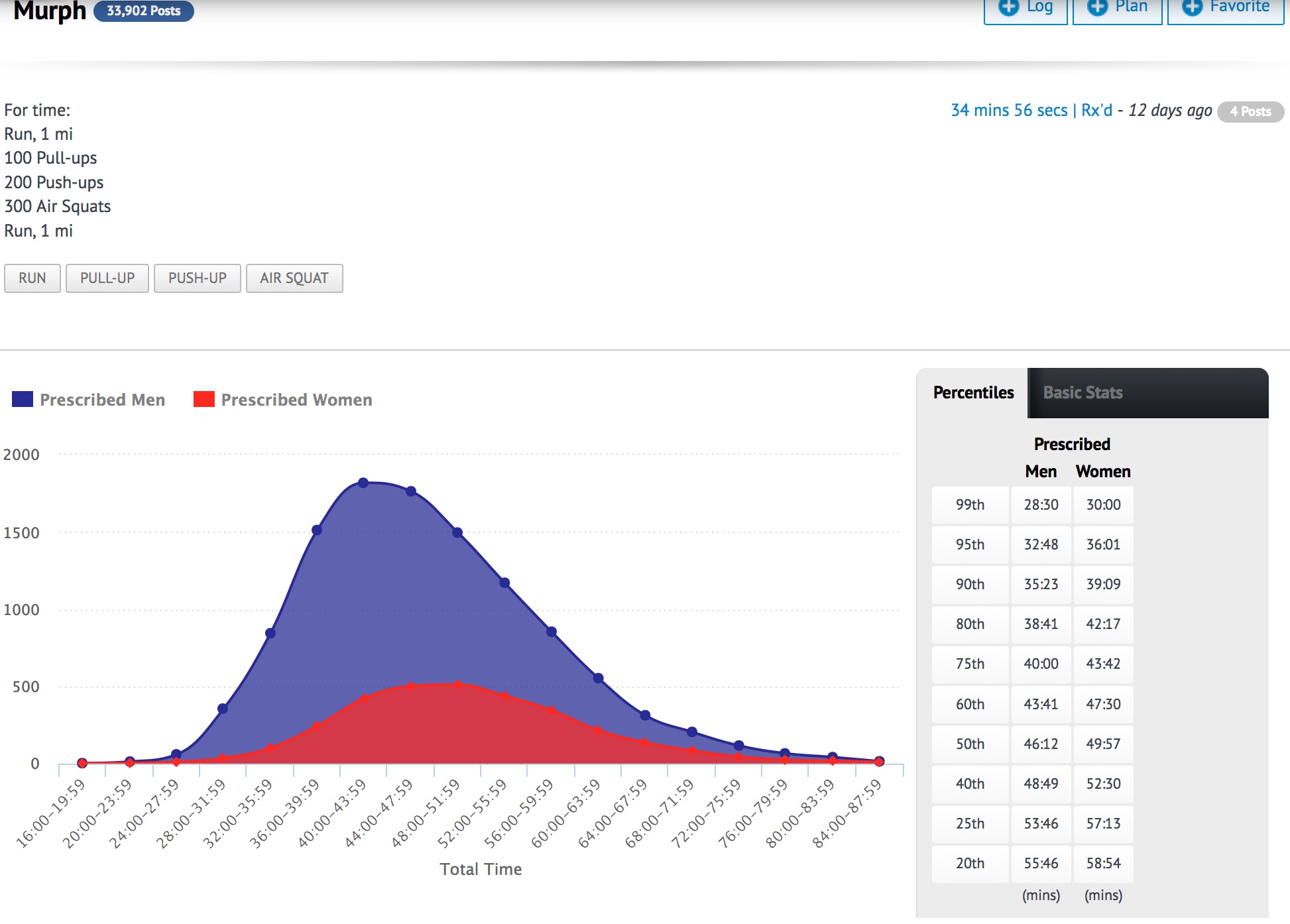Click the plus icon on Log button

coord(1008,7)
